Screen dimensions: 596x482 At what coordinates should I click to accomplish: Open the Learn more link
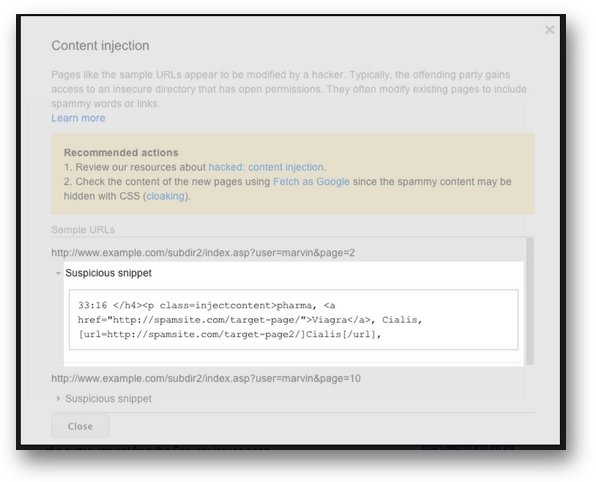click(78, 118)
